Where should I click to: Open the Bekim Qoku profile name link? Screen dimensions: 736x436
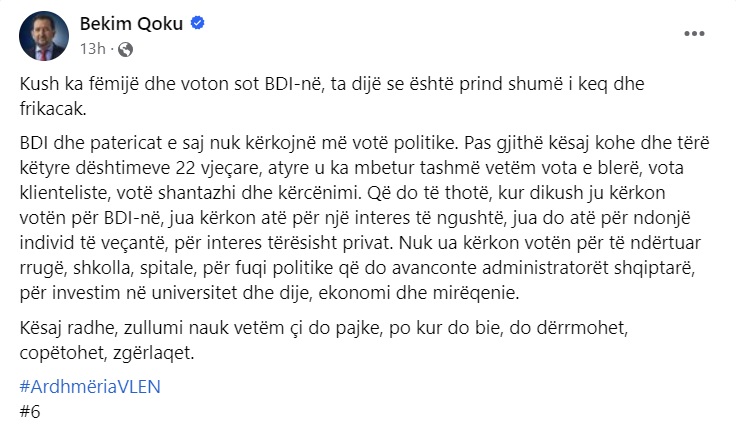pos(131,23)
